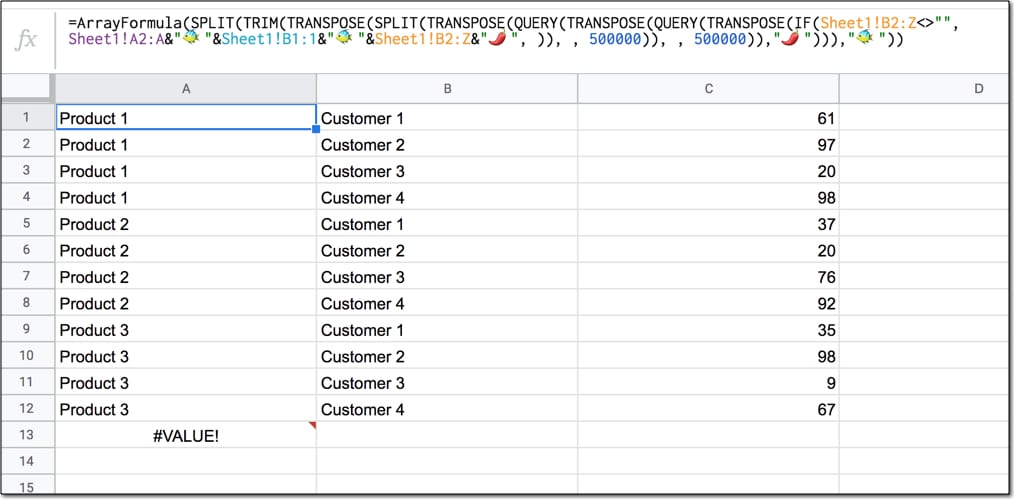The height and width of the screenshot is (499, 1014).
Task: Select row 2 header
Action: (x=27, y=144)
